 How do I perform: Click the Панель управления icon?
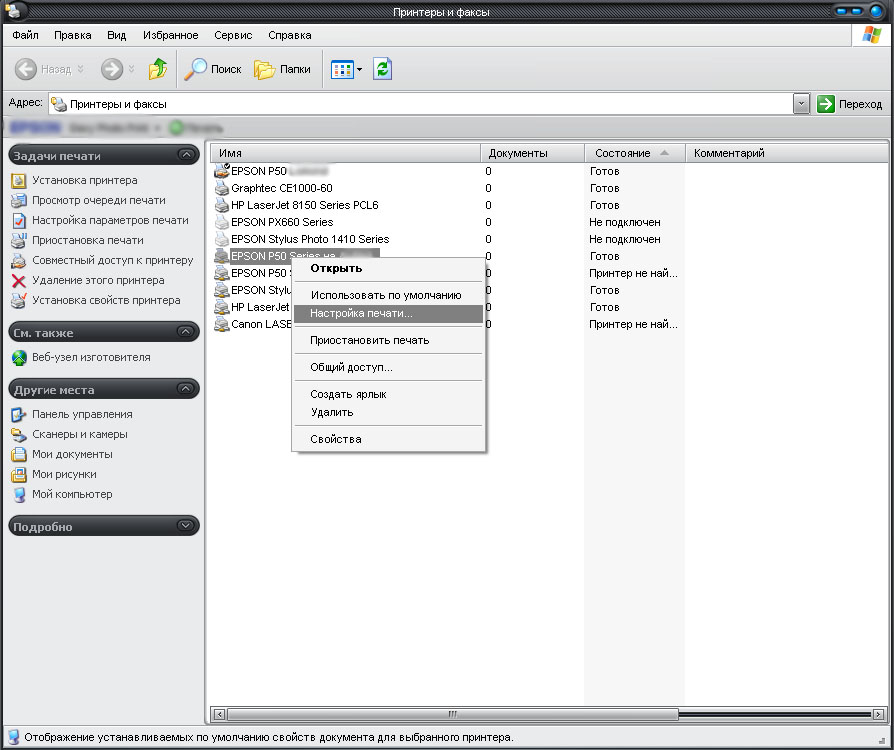[x=19, y=415]
